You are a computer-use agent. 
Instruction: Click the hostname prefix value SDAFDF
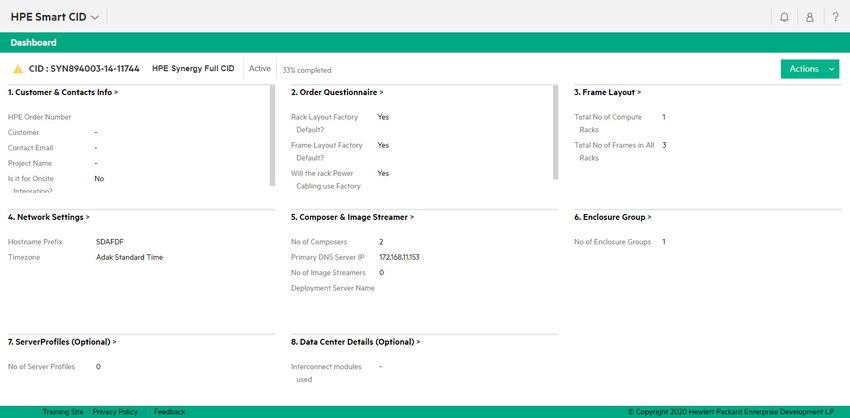point(110,242)
